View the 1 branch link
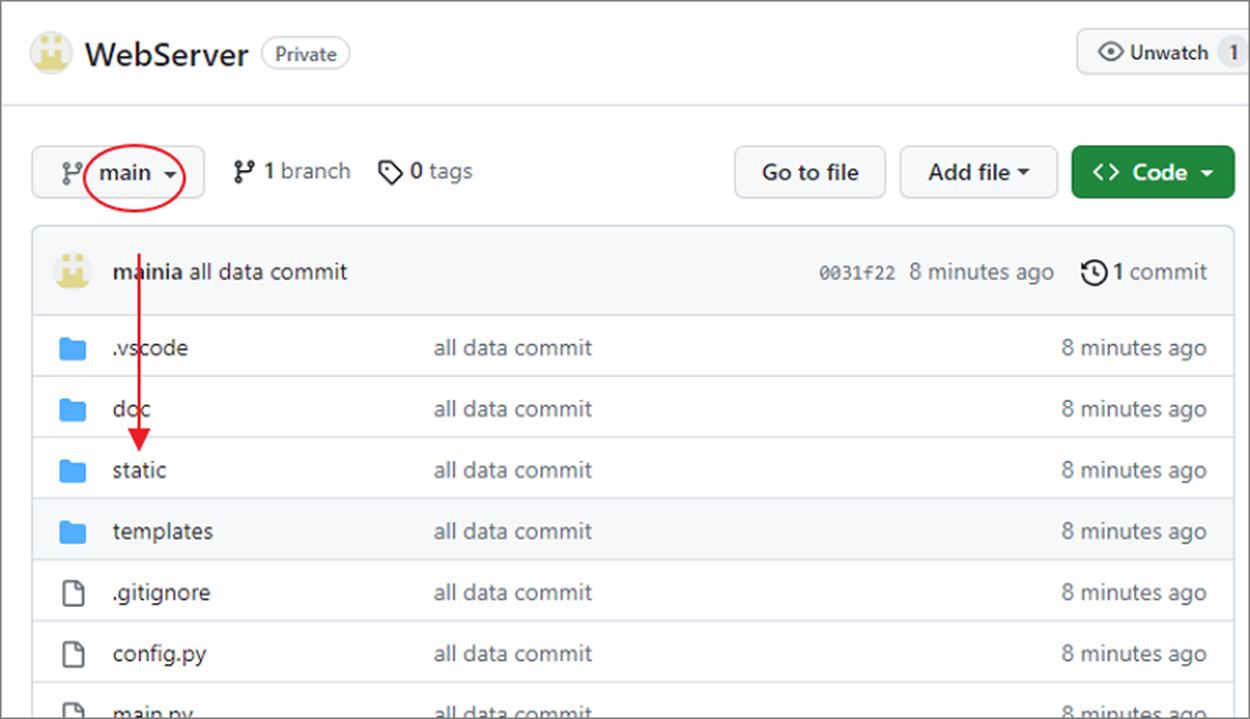Screen dimensions: 1250x719 click(291, 172)
